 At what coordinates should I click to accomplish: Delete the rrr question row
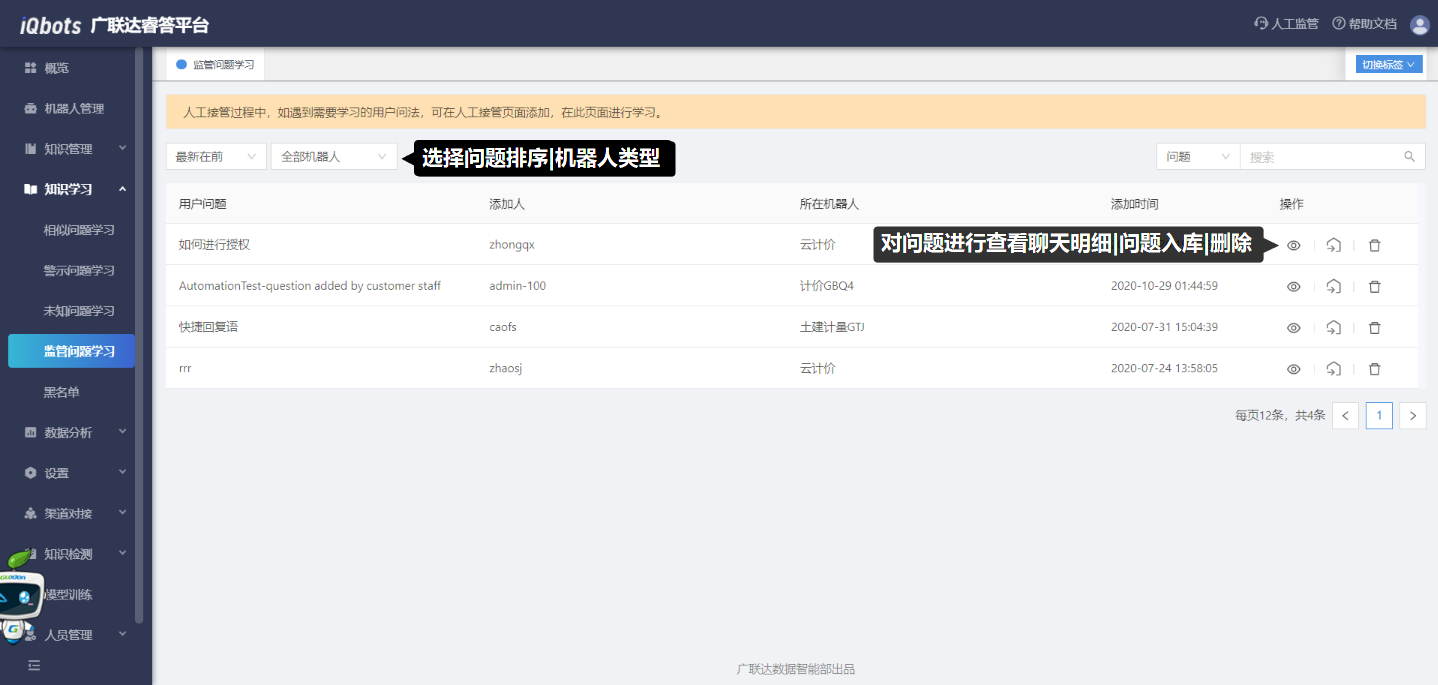(1374, 369)
